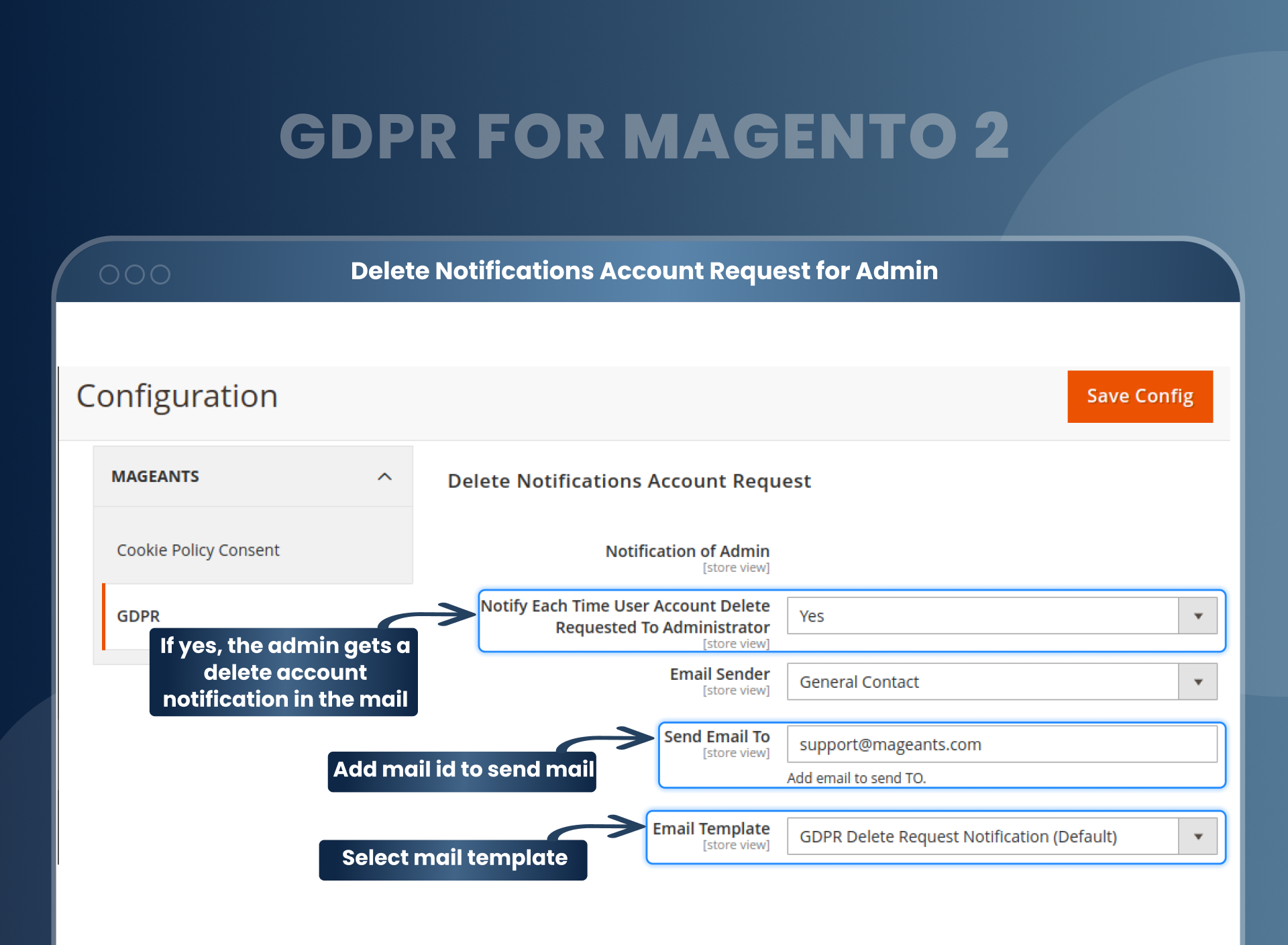
Task: Click the Email Template label
Action: (711, 828)
